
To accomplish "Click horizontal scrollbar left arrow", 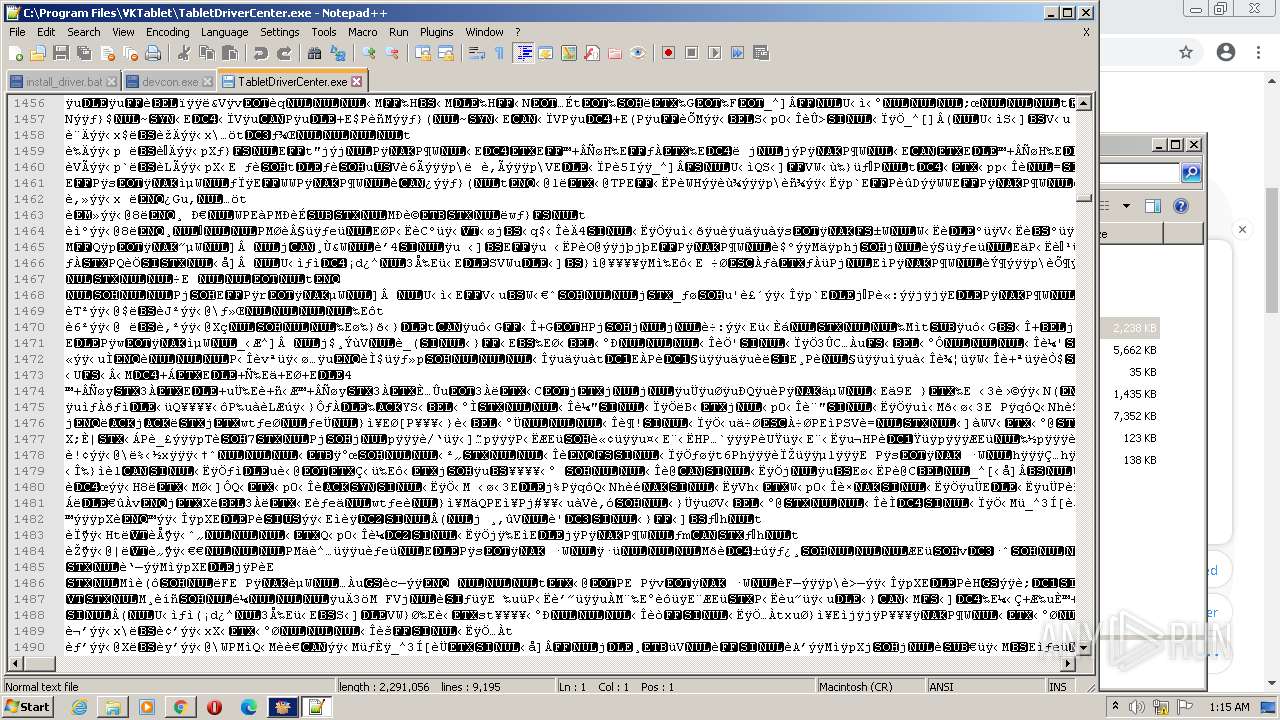I will click(x=15, y=664).
